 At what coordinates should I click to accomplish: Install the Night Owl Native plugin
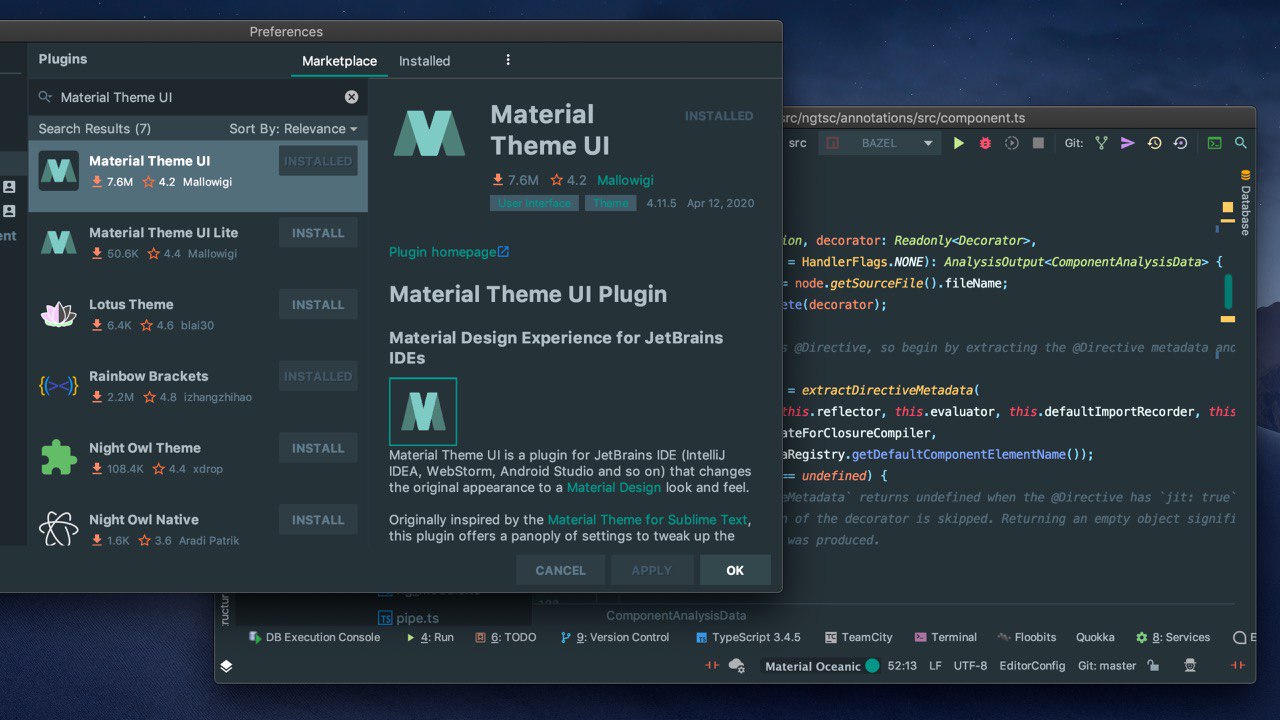tap(318, 520)
